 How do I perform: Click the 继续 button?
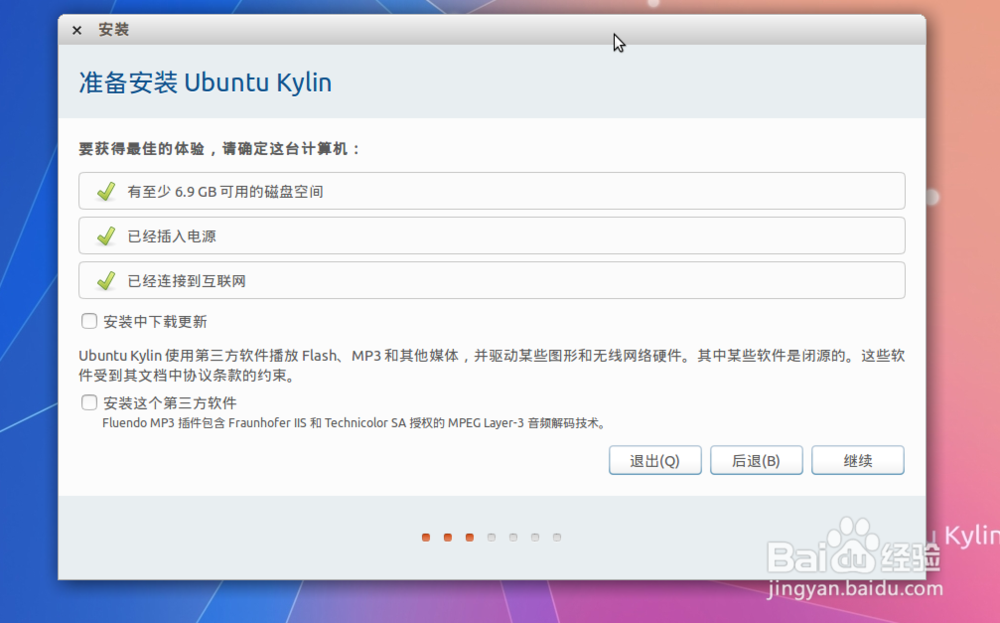click(x=858, y=460)
